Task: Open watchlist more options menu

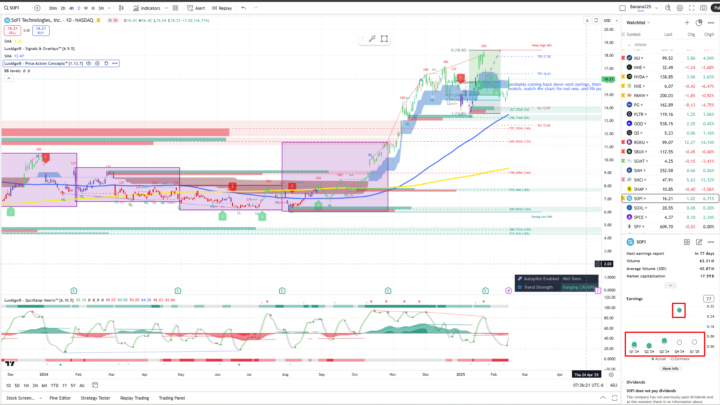Action: (711, 22)
